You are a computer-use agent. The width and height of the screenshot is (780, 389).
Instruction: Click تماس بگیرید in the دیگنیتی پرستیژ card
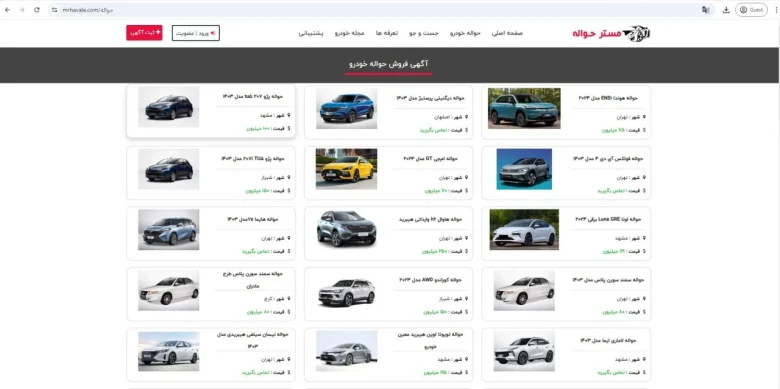tap(433, 130)
